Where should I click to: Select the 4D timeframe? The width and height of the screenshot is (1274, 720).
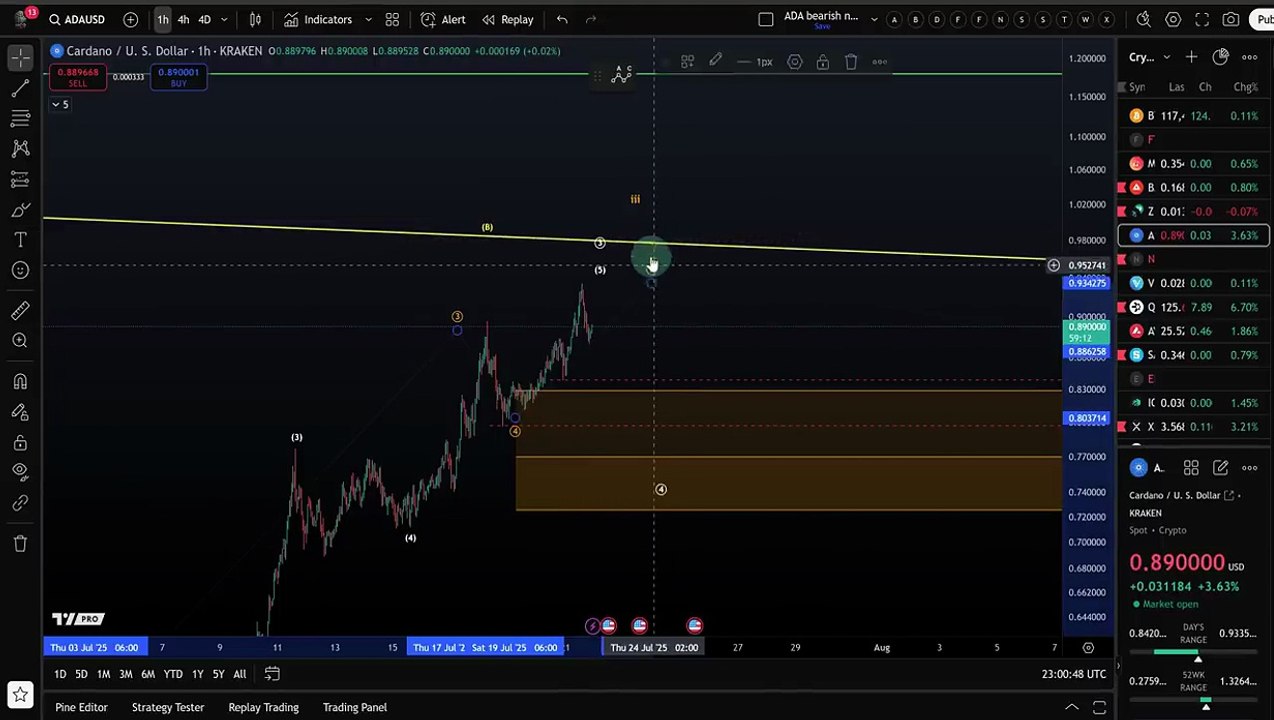pyautogui.click(x=204, y=19)
